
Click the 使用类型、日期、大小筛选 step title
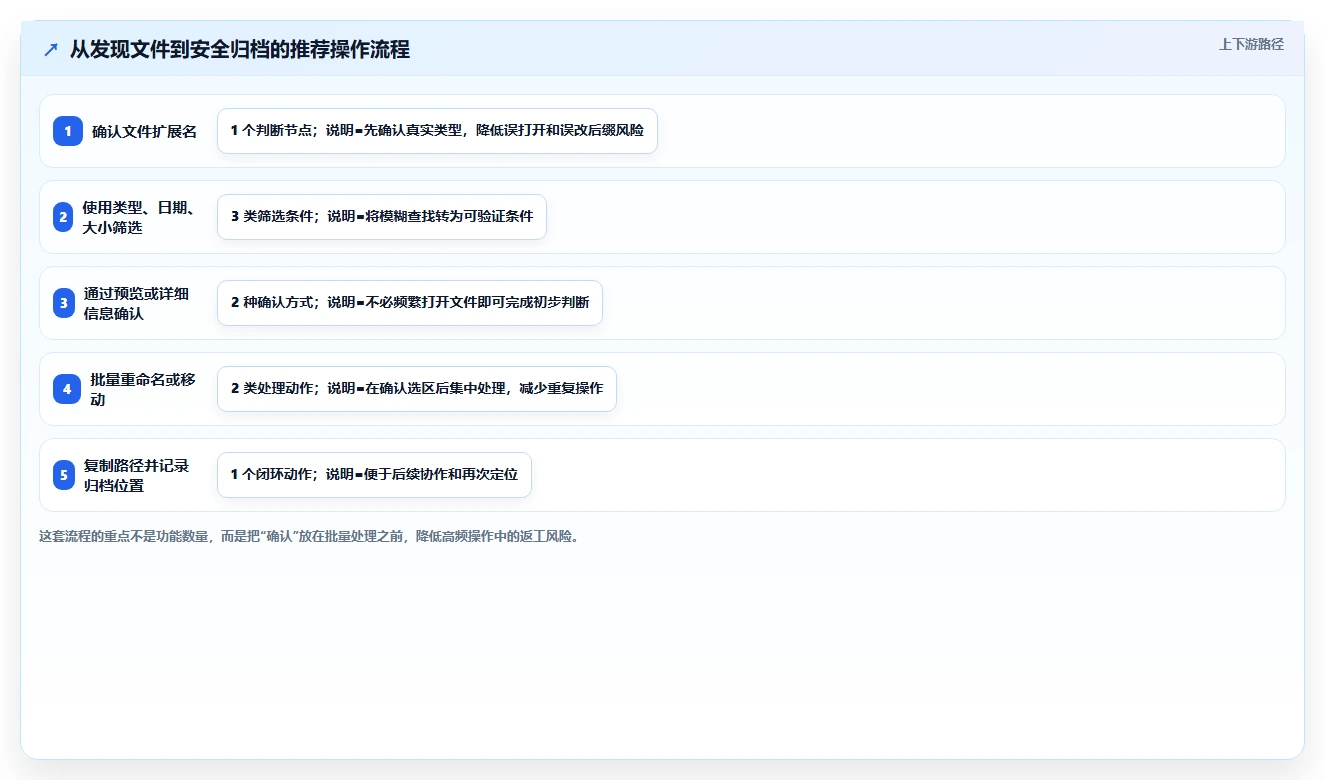click(x=139, y=217)
